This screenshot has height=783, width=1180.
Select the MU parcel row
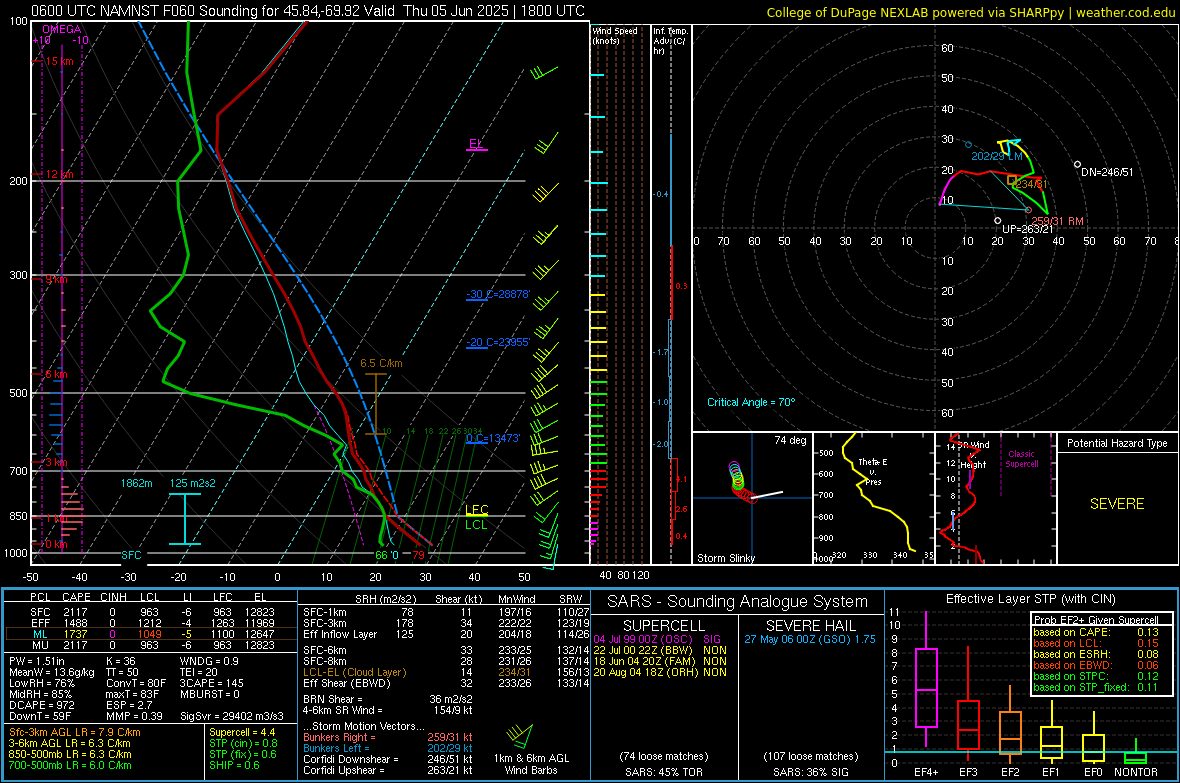pyautogui.click(x=152, y=645)
